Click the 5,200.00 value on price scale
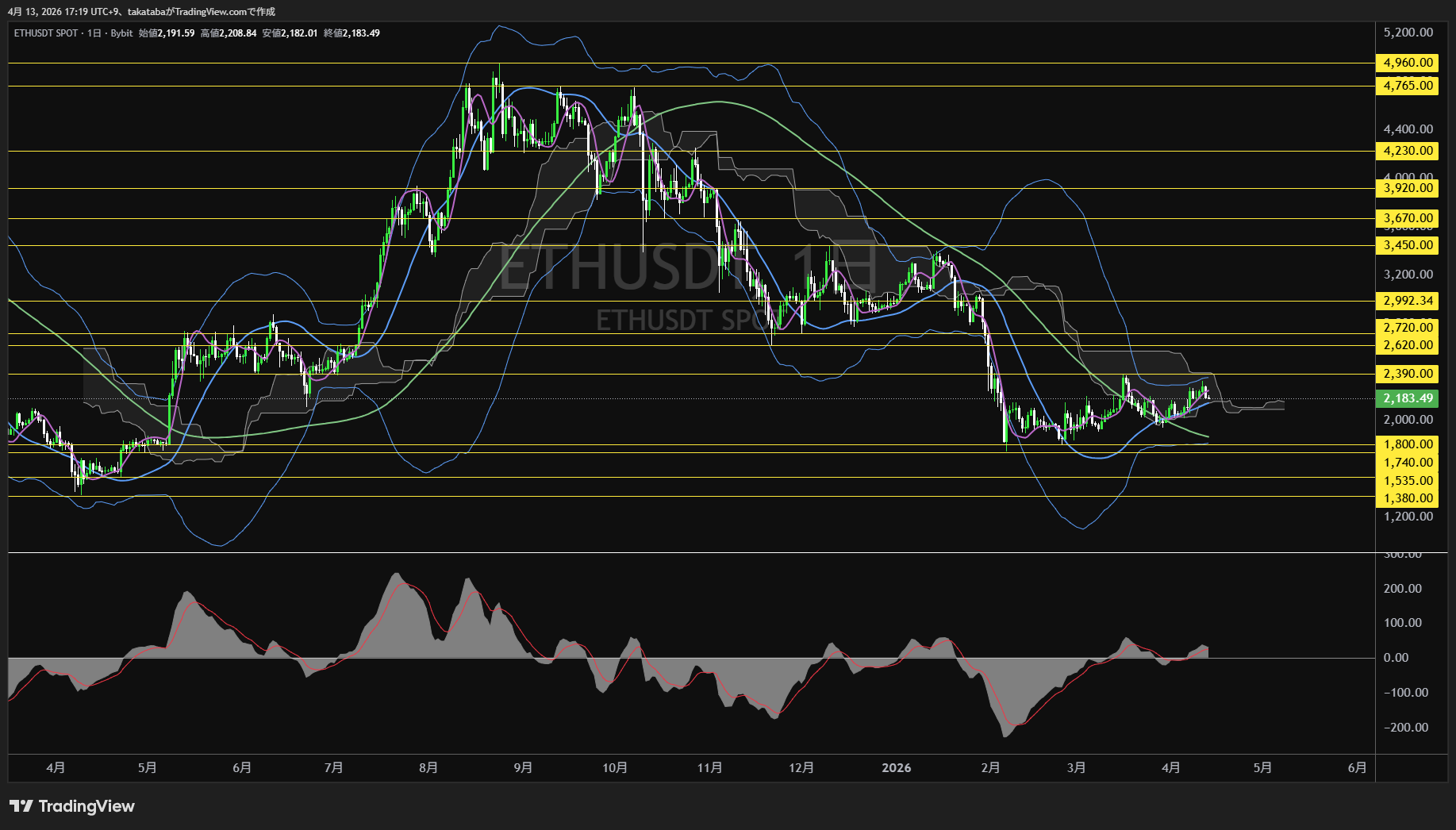 pyautogui.click(x=1408, y=33)
